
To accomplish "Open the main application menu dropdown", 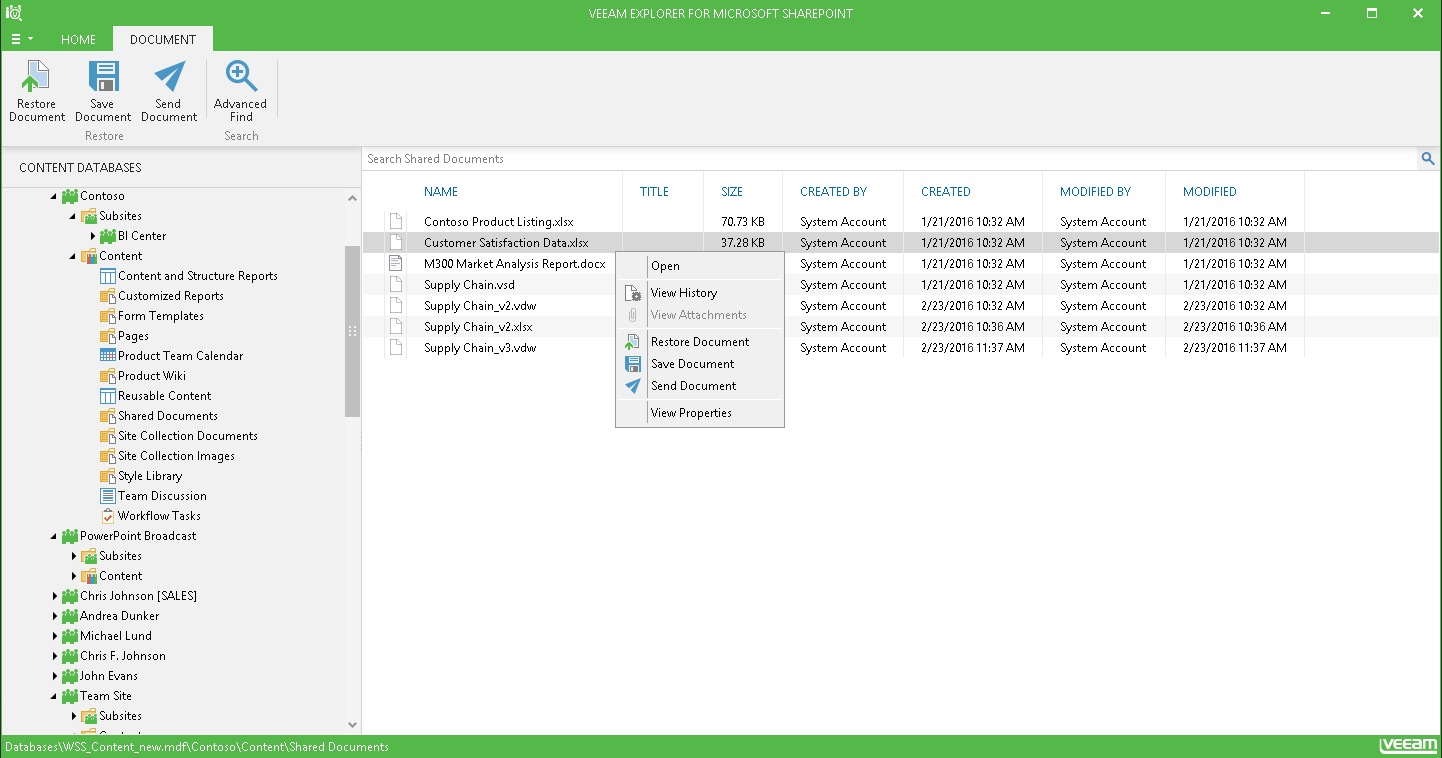I will coord(22,39).
